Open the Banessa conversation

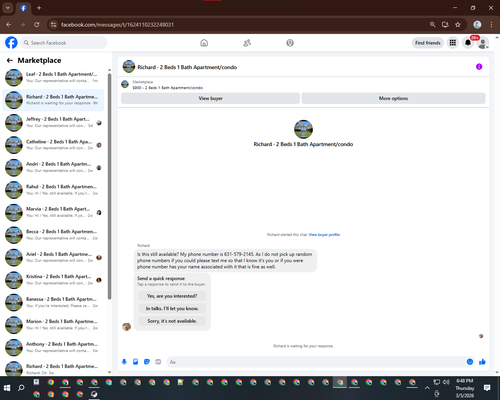53,302
